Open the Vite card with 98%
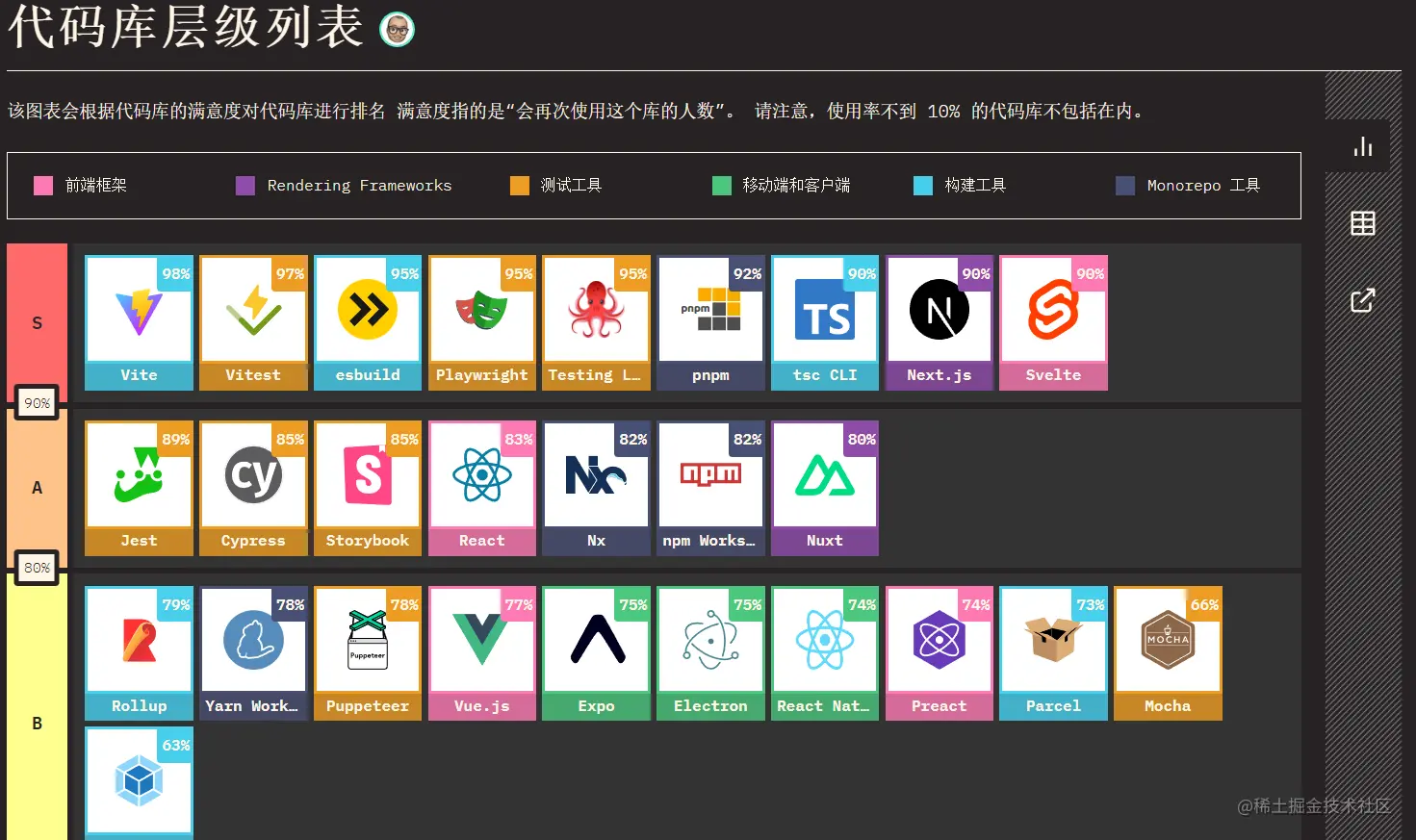This screenshot has width=1416, height=840. pos(139,322)
